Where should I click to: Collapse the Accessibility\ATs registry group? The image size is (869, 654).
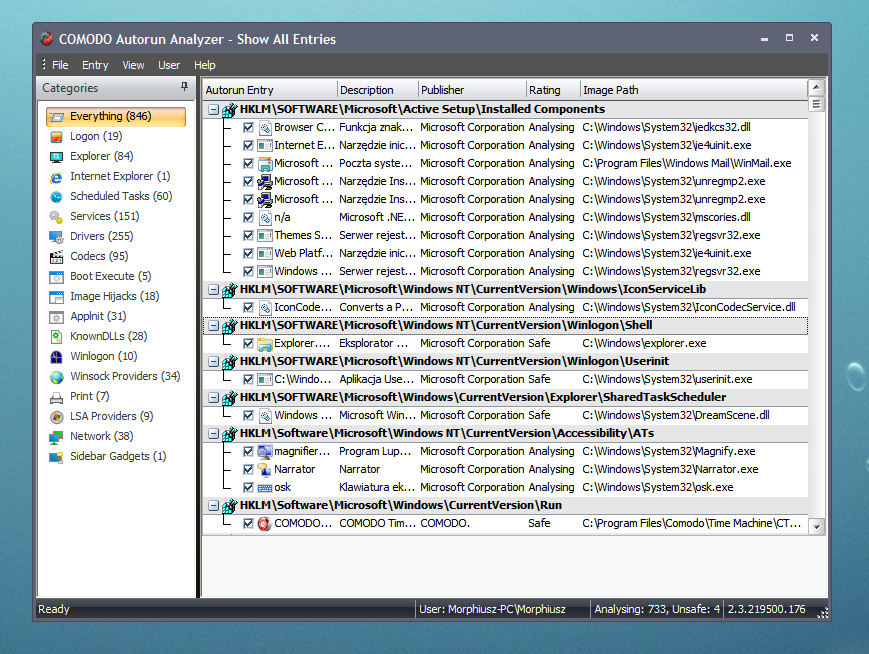[214, 433]
